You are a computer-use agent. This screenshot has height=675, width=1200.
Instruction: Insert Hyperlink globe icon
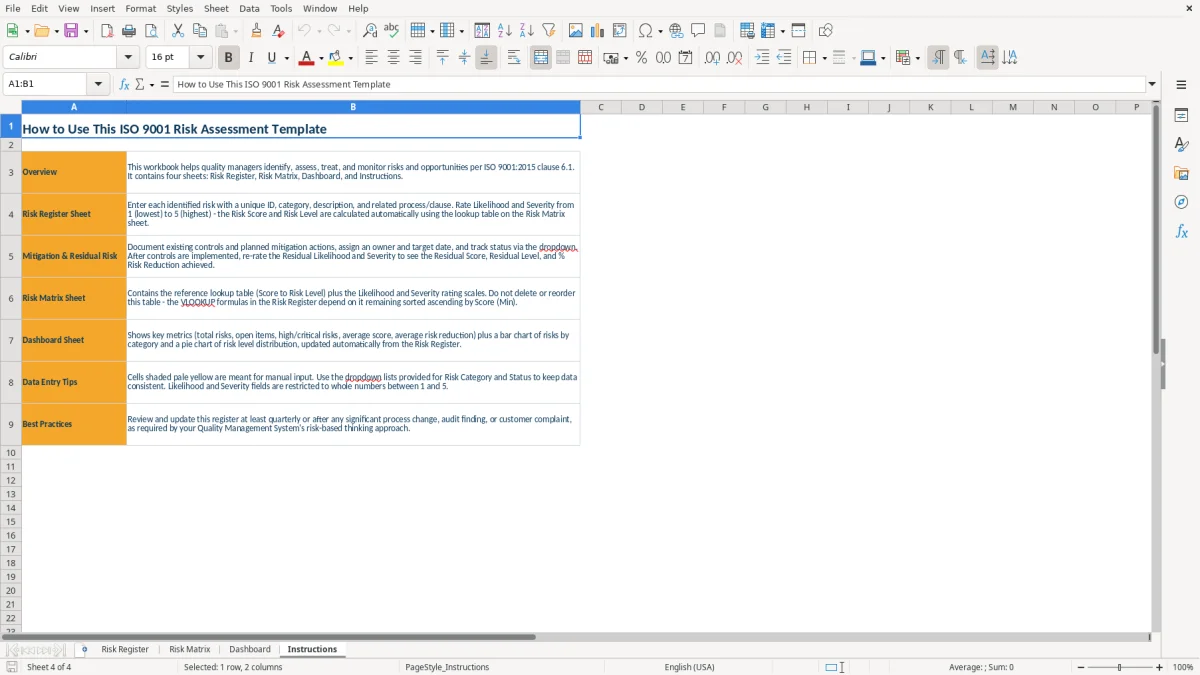coord(676,31)
